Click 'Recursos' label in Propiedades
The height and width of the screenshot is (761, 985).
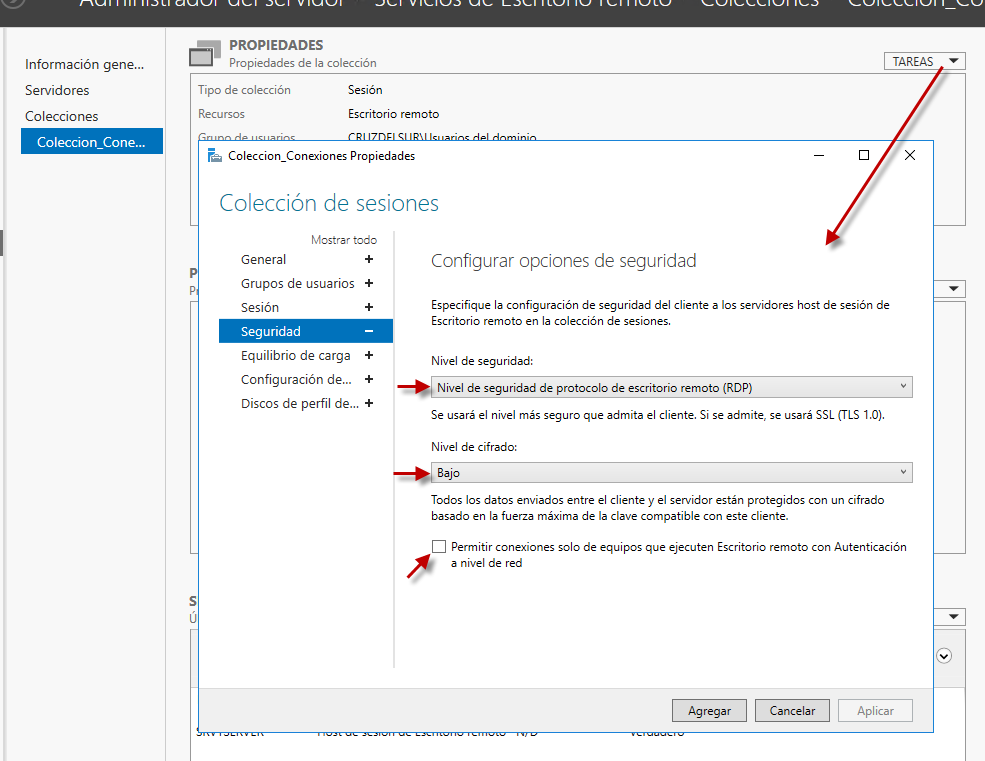221,114
